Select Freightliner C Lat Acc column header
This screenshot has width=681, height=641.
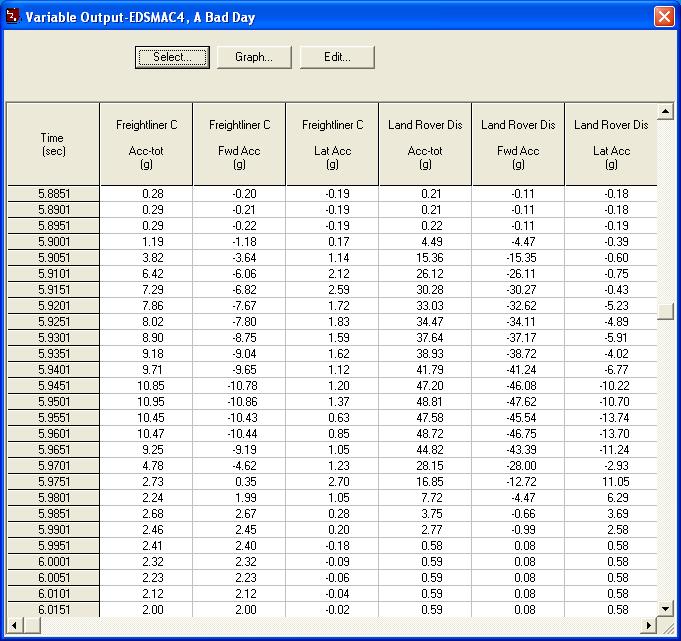332,144
